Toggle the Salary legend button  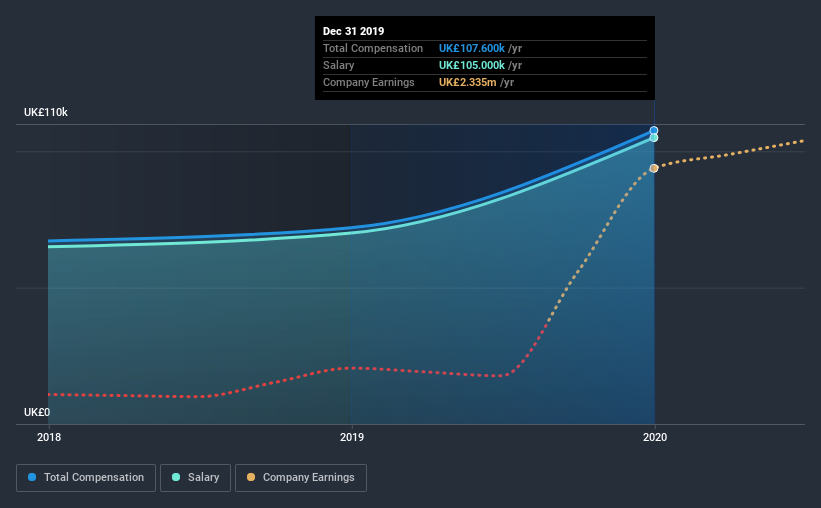click(x=195, y=478)
